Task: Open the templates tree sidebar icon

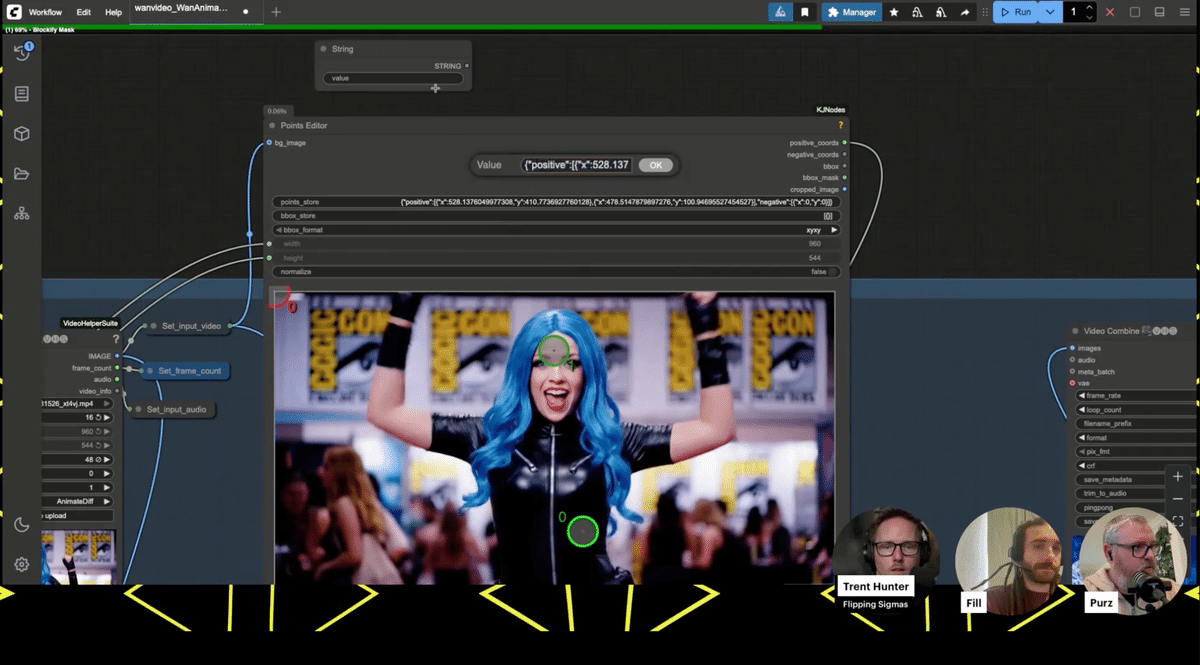Action: tap(22, 214)
